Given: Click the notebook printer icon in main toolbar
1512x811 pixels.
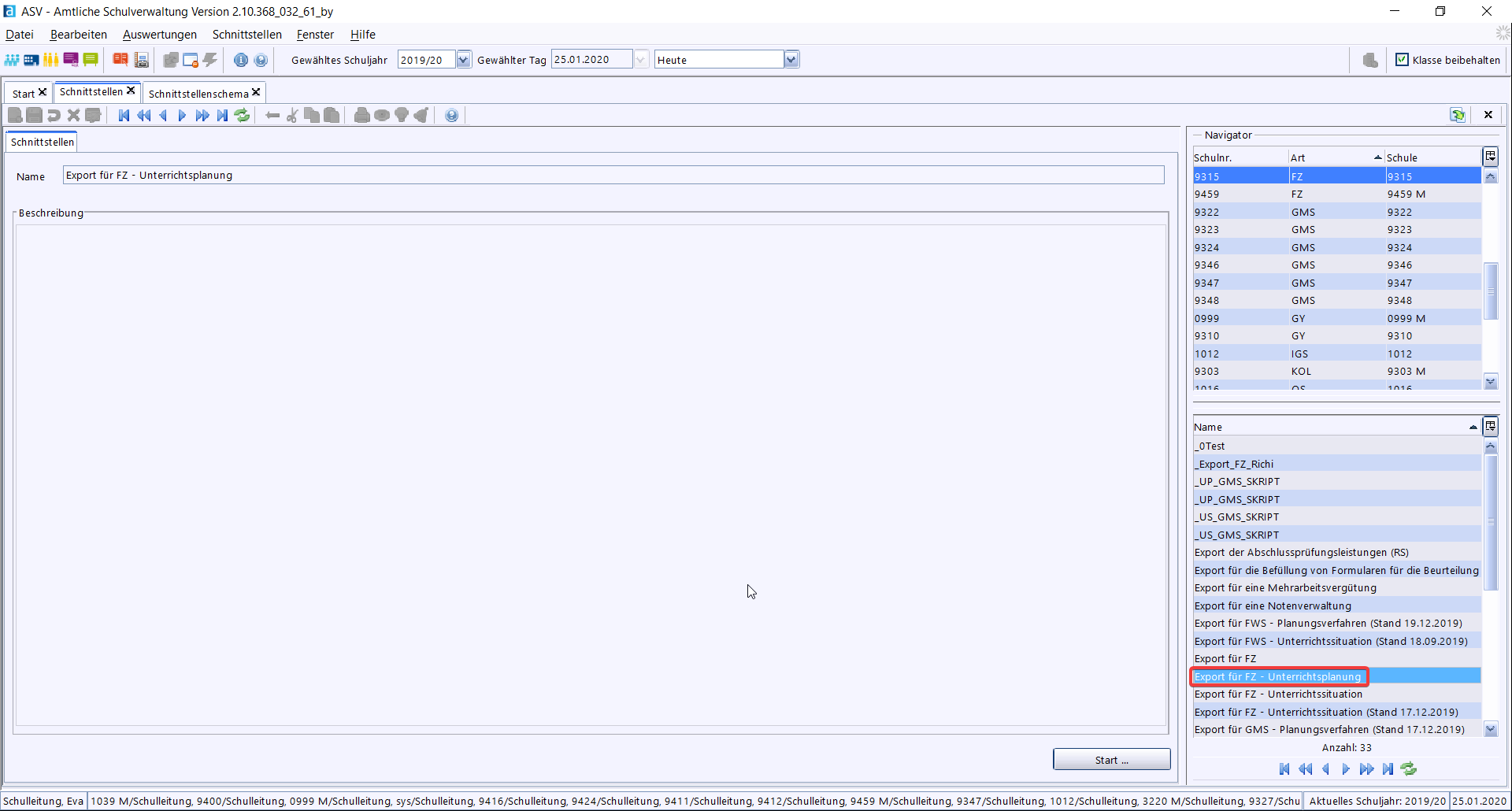Looking at the screenshot, I should point(142,60).
